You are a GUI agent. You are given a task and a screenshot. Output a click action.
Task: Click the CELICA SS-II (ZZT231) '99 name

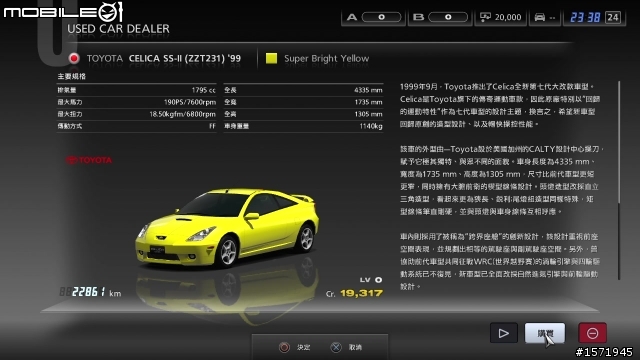point(185,58)
